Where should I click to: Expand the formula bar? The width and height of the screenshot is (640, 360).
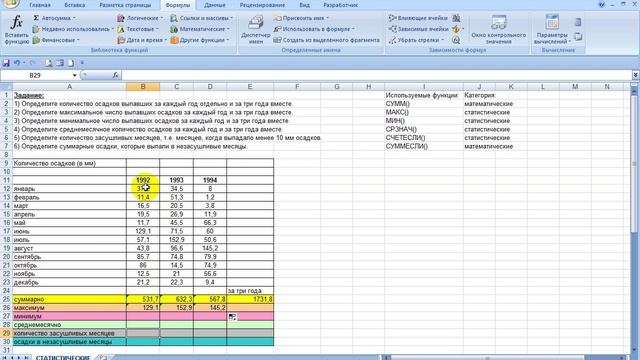(636, 76)
